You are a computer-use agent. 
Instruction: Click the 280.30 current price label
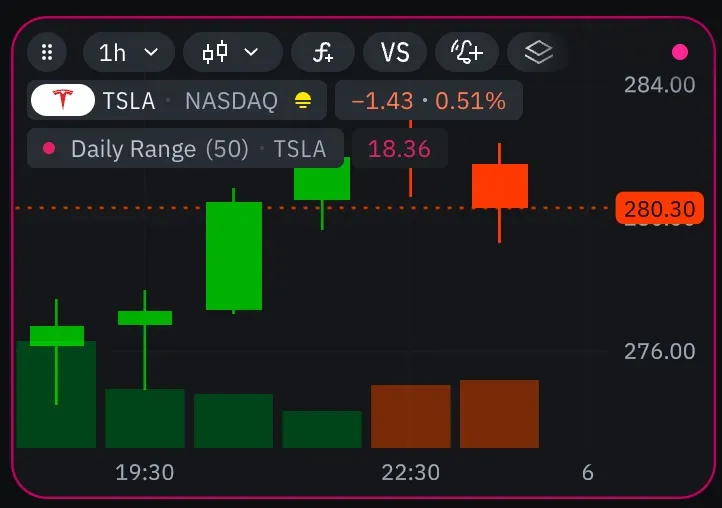click(659, 209)
